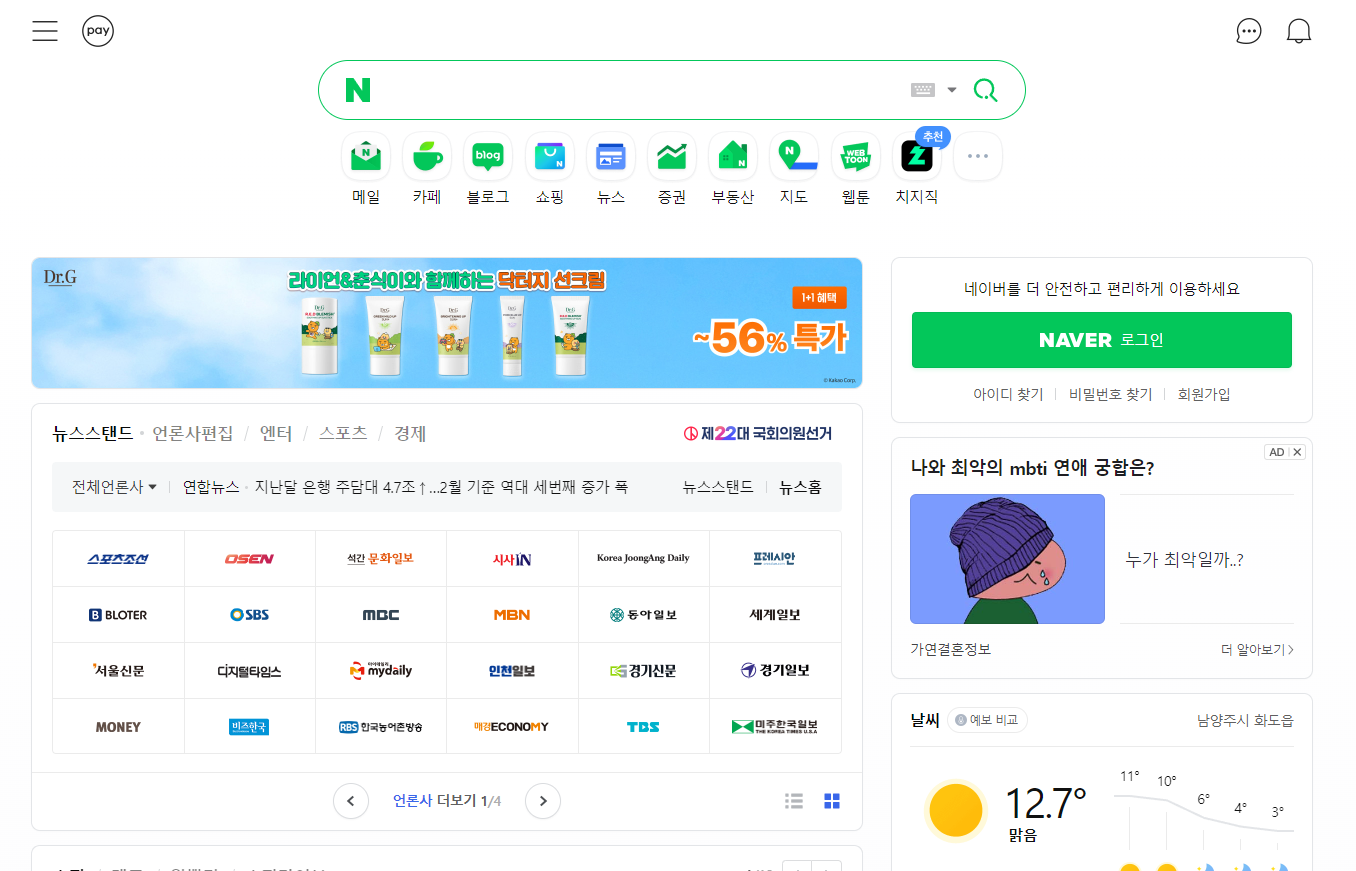Open Naver Pay icon

(98, 31)
